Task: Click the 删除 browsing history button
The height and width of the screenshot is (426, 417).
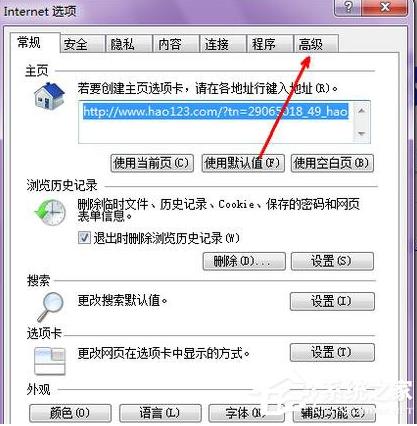Action: [244, 261]
